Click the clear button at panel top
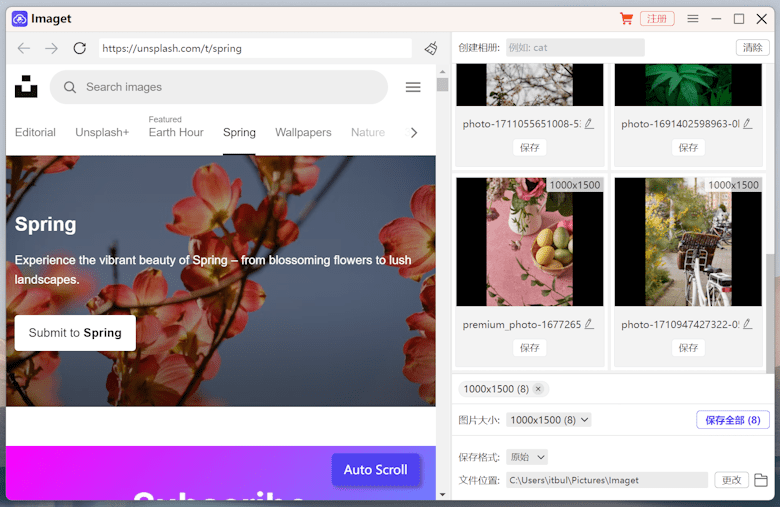The width and height of the screenshot is (780, 507). click(x=753, y=48)
